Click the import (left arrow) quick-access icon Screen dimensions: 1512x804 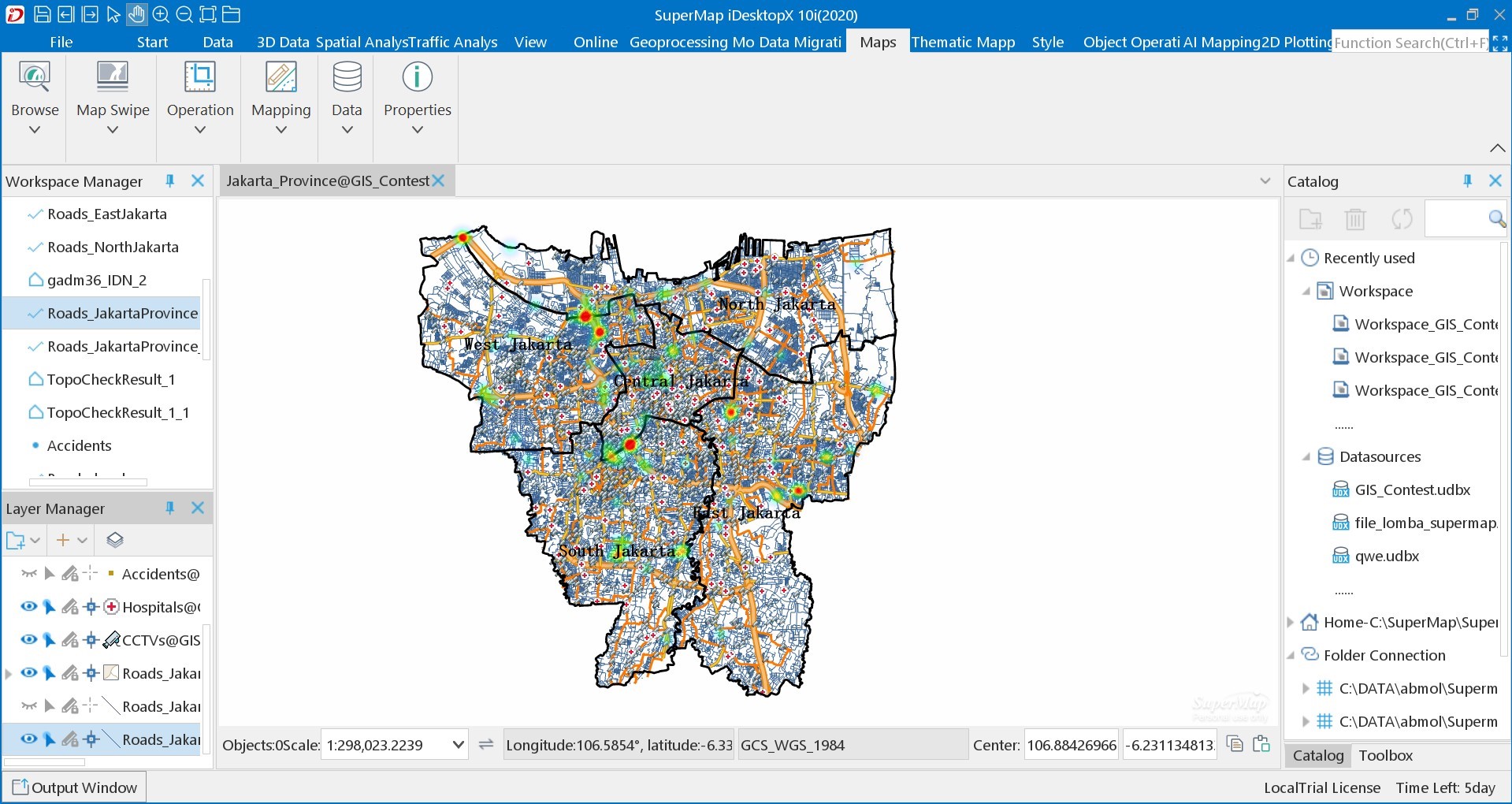66,14
